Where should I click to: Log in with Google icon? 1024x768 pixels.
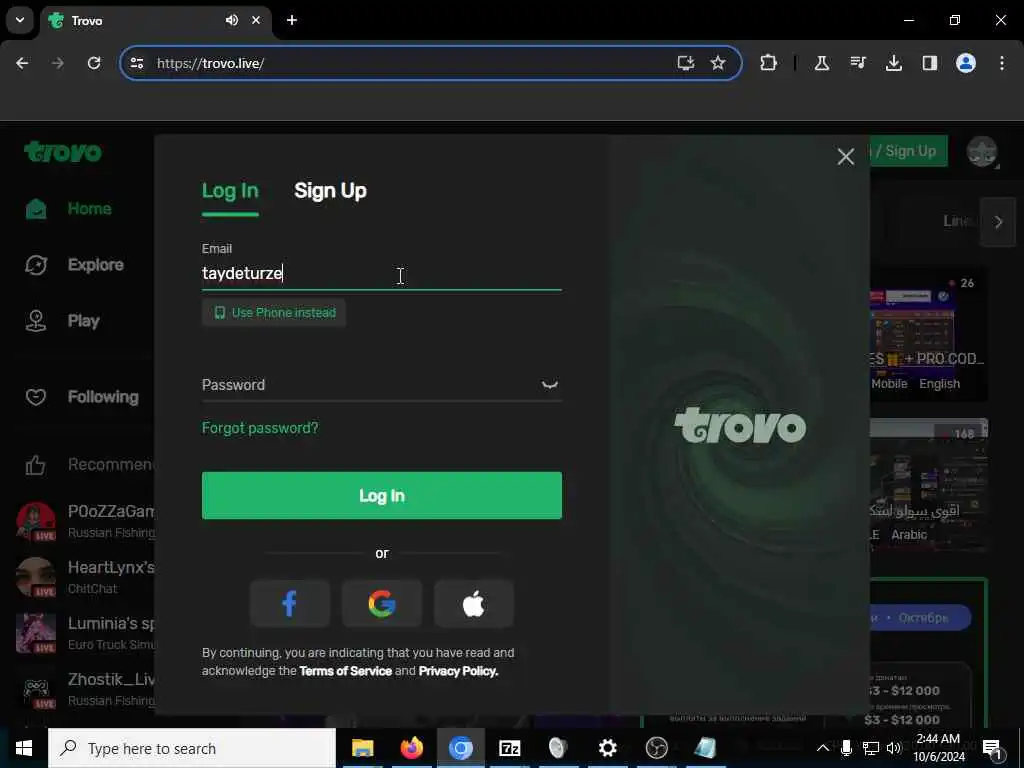click(381, 603)
